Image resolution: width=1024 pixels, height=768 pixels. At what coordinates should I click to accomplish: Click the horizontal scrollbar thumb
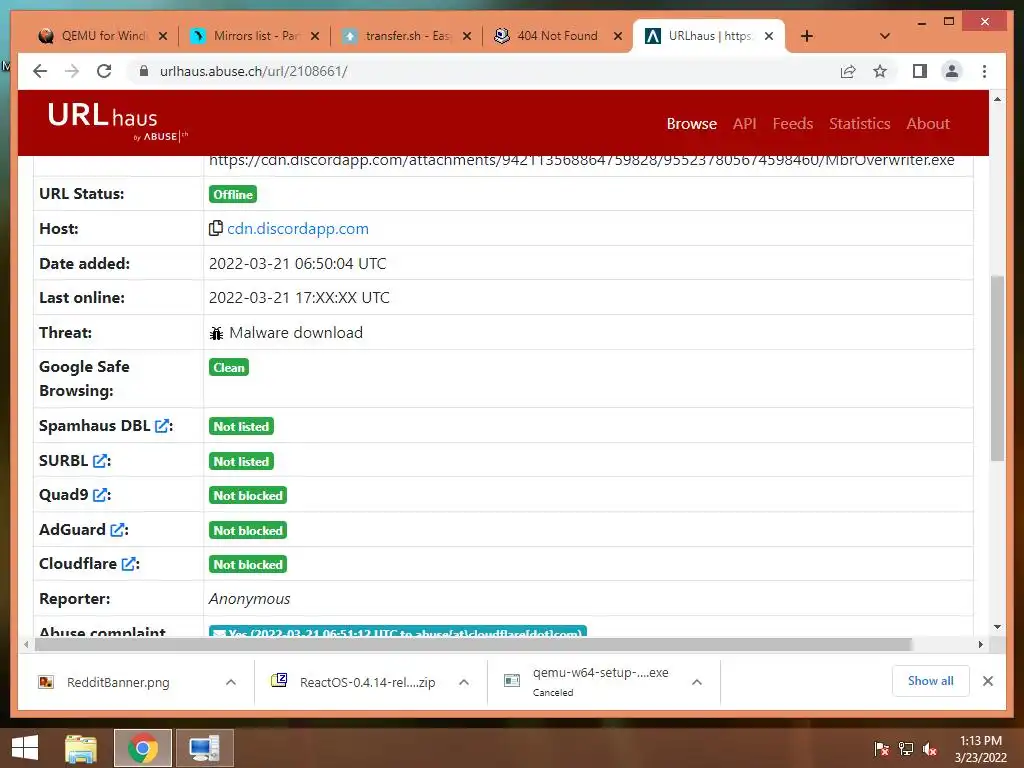tap(473, 645)
